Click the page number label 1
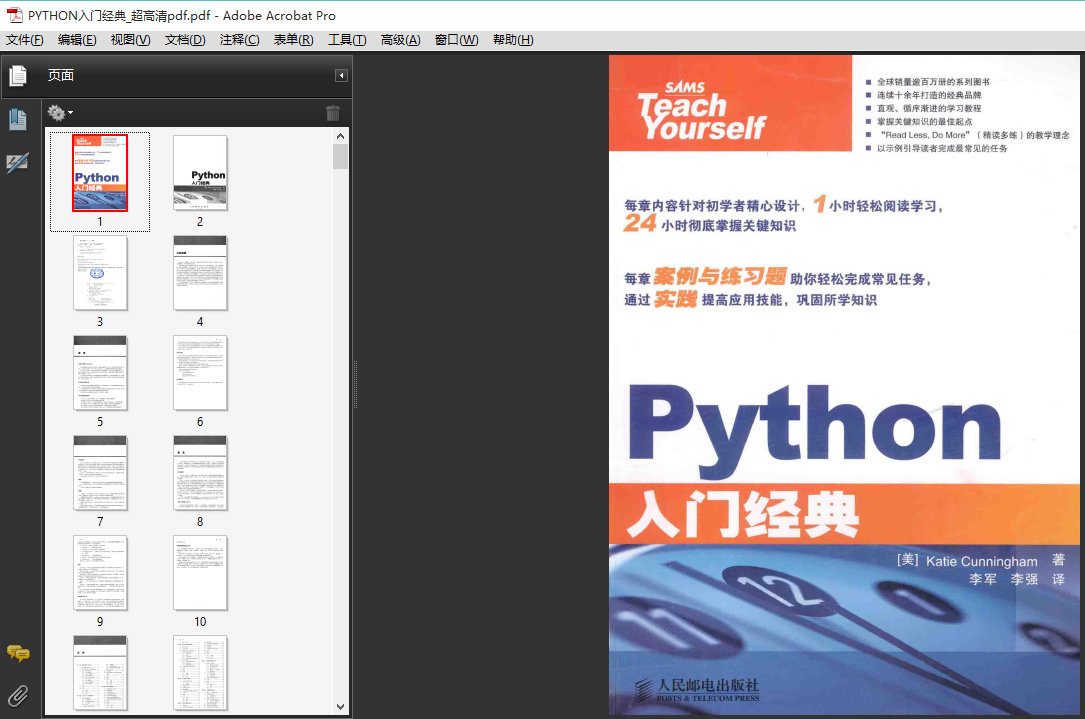1085x719 pixels. [100, 221]
